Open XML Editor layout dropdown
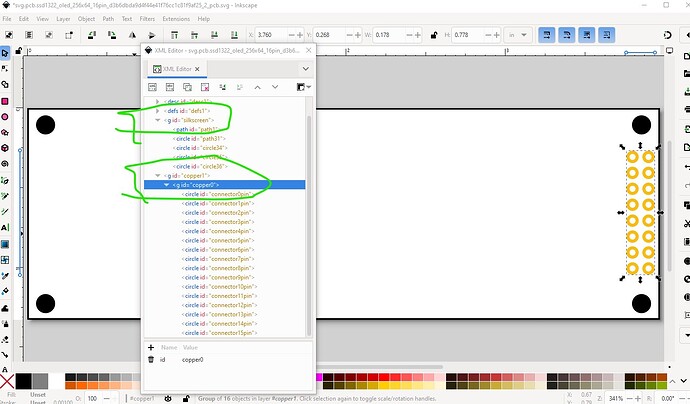The width and height of the screenshot is (690, 404). tap(304, 87)
